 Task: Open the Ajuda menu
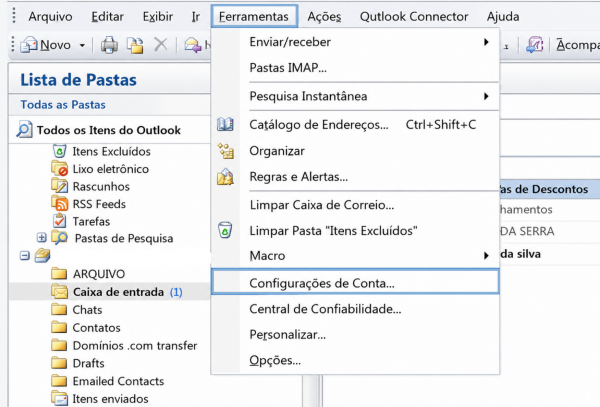click(x=503, y=16)
